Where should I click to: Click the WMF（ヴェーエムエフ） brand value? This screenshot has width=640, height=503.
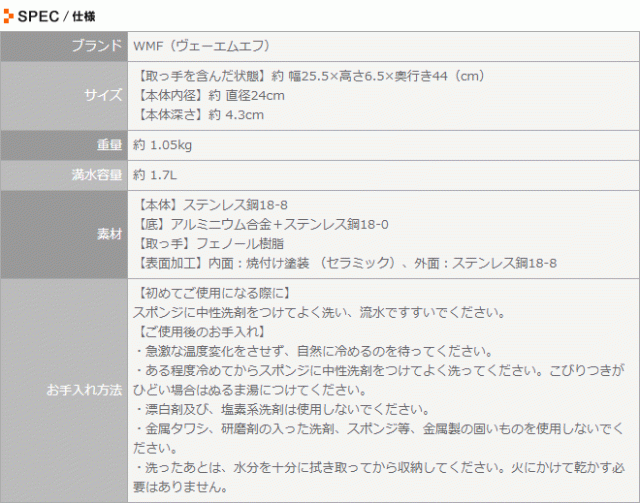point(202,46)
